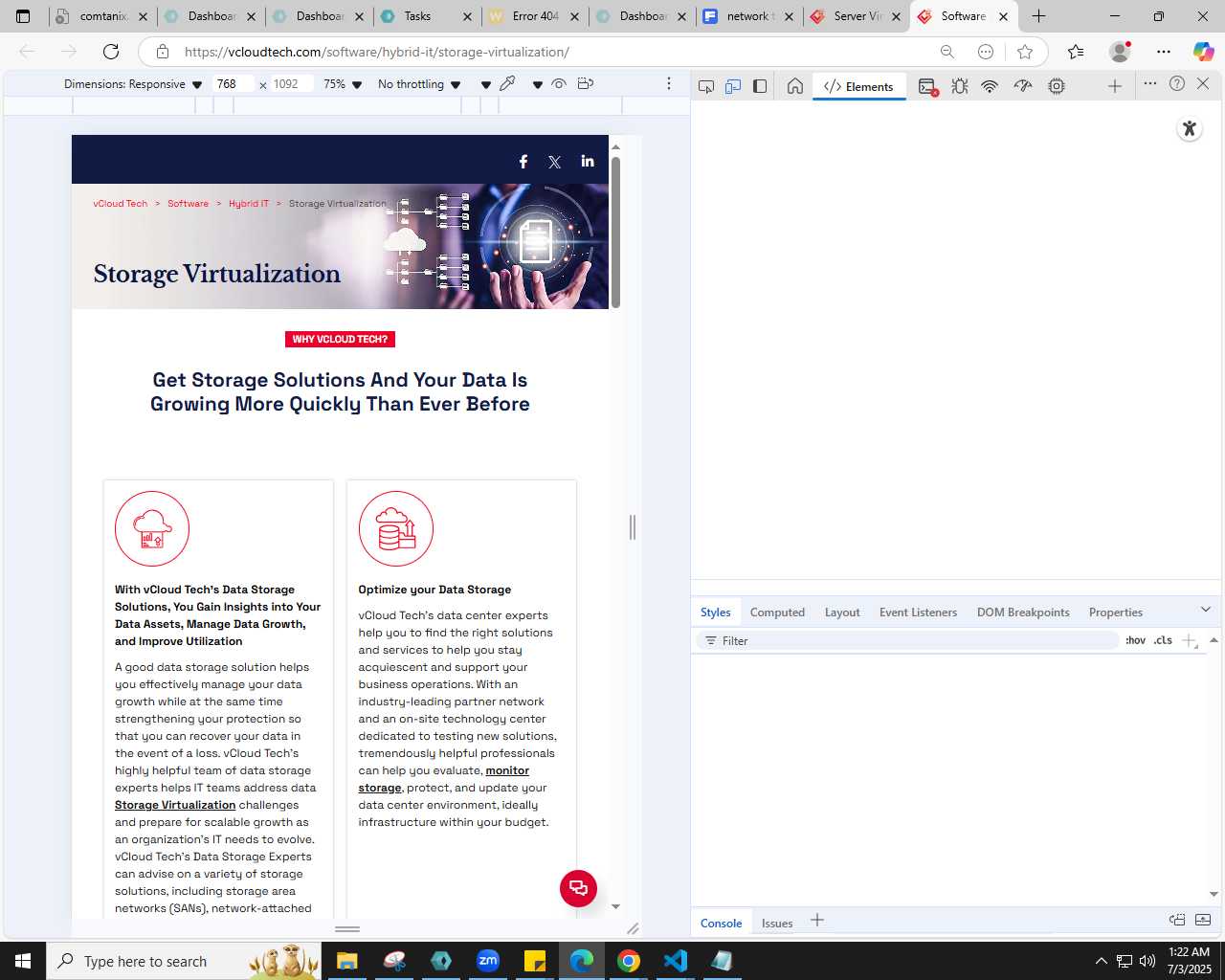This screenshot has height=980, width=1225.
Task: Click the inspect element picker icon
Action: click(706, 86)
